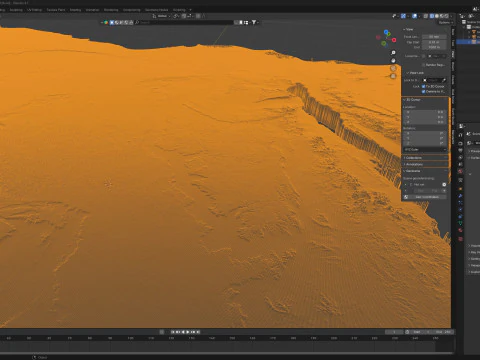Uncheck Lock Camera to View checkbox
The height and width of the screenshot is (360, 480).
click(424, 91)
